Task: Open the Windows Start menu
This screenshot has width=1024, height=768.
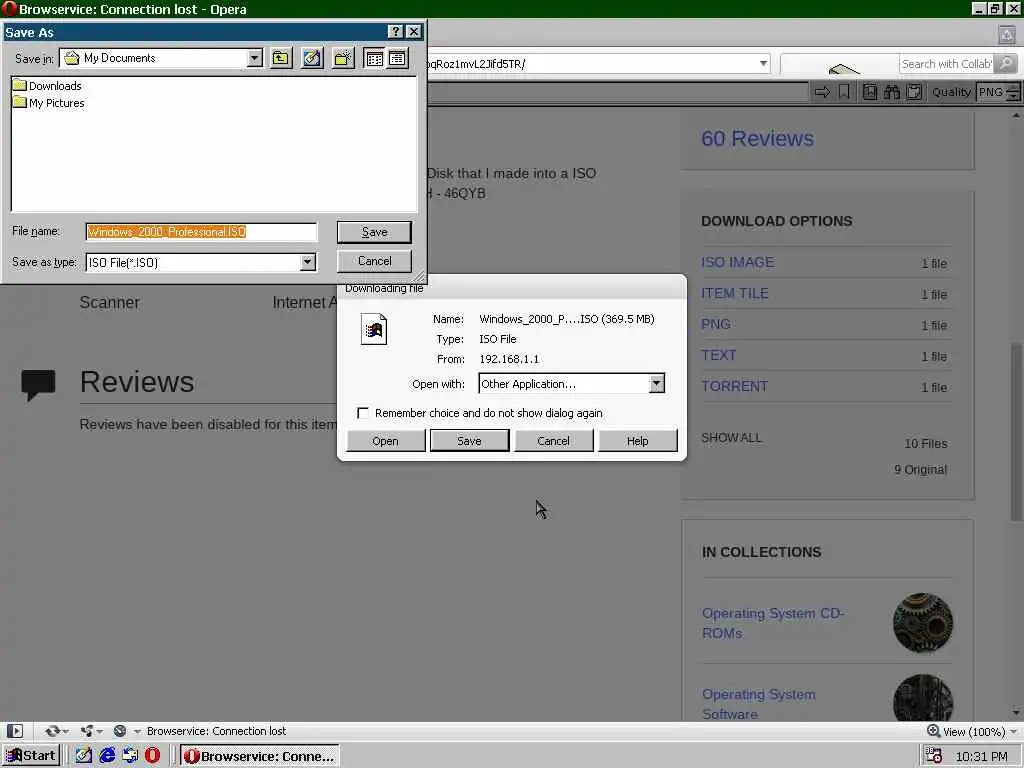Action: (31, 756)
